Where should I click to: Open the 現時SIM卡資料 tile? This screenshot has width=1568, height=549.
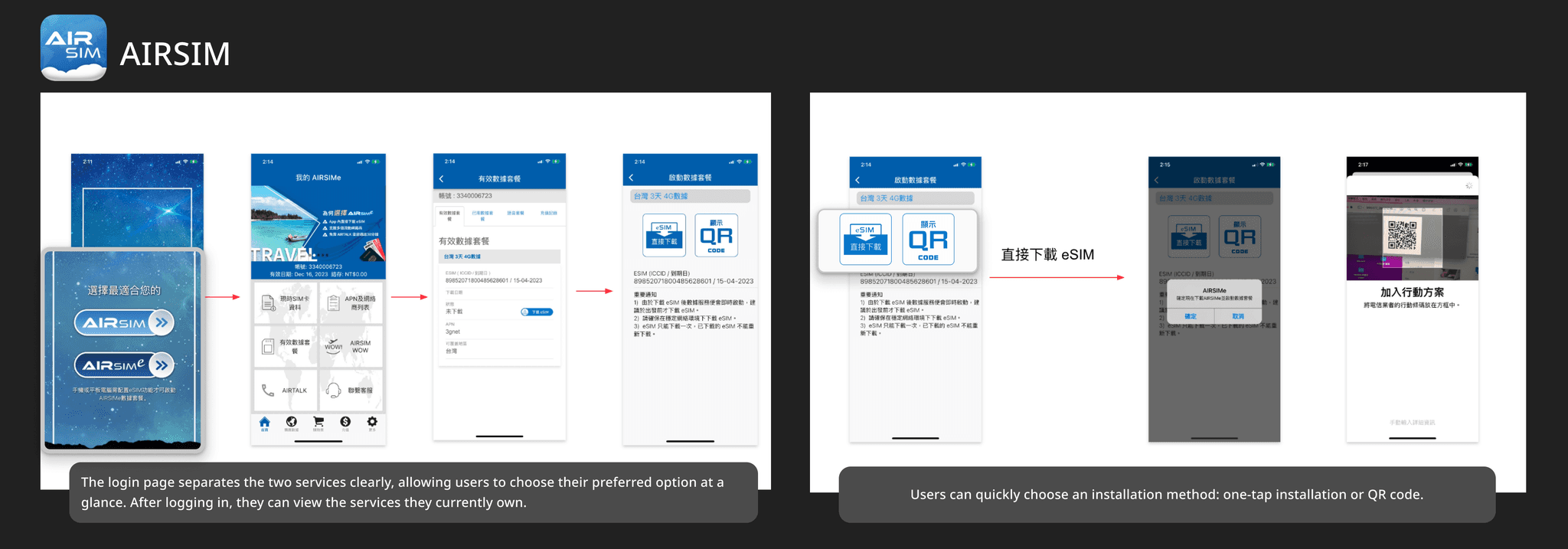click(285, 303)
